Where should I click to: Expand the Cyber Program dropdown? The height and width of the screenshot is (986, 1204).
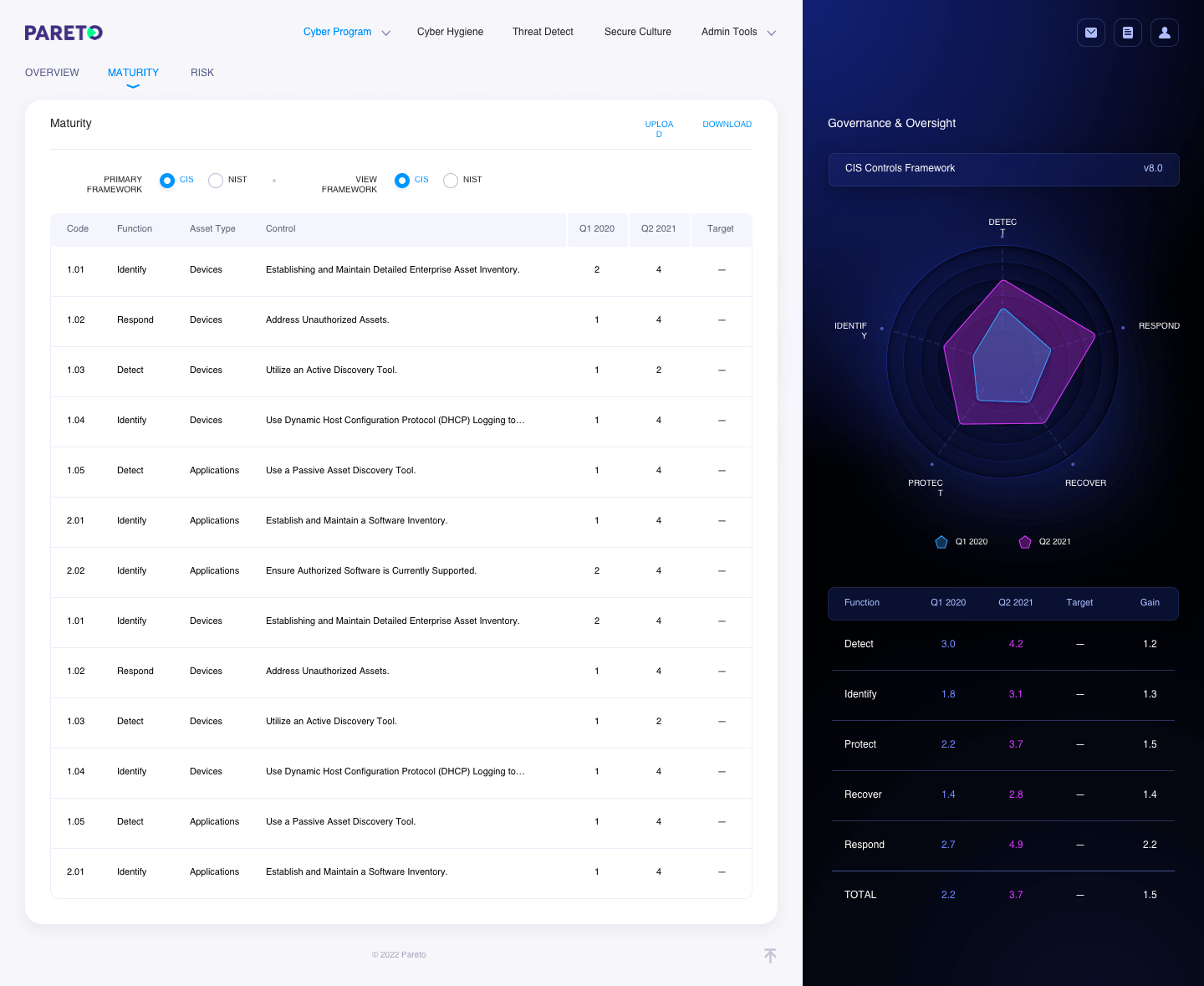347,32
